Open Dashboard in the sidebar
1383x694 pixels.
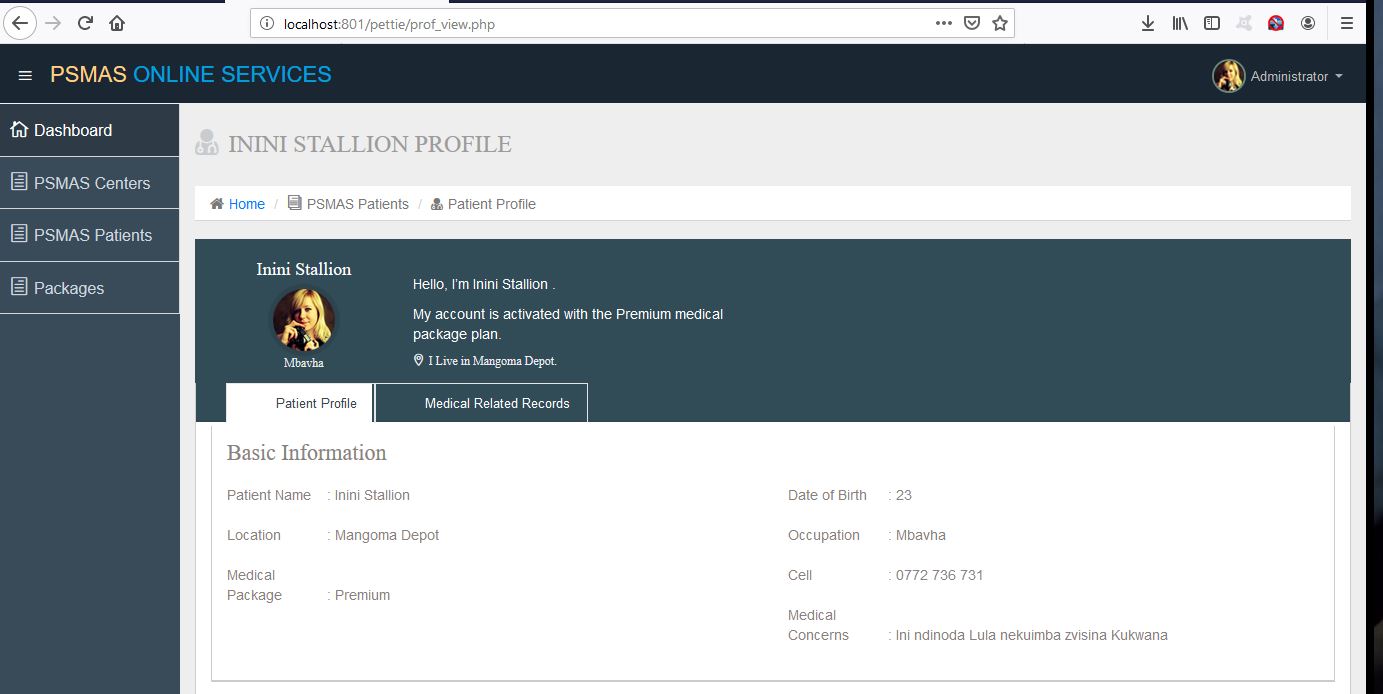72,130
